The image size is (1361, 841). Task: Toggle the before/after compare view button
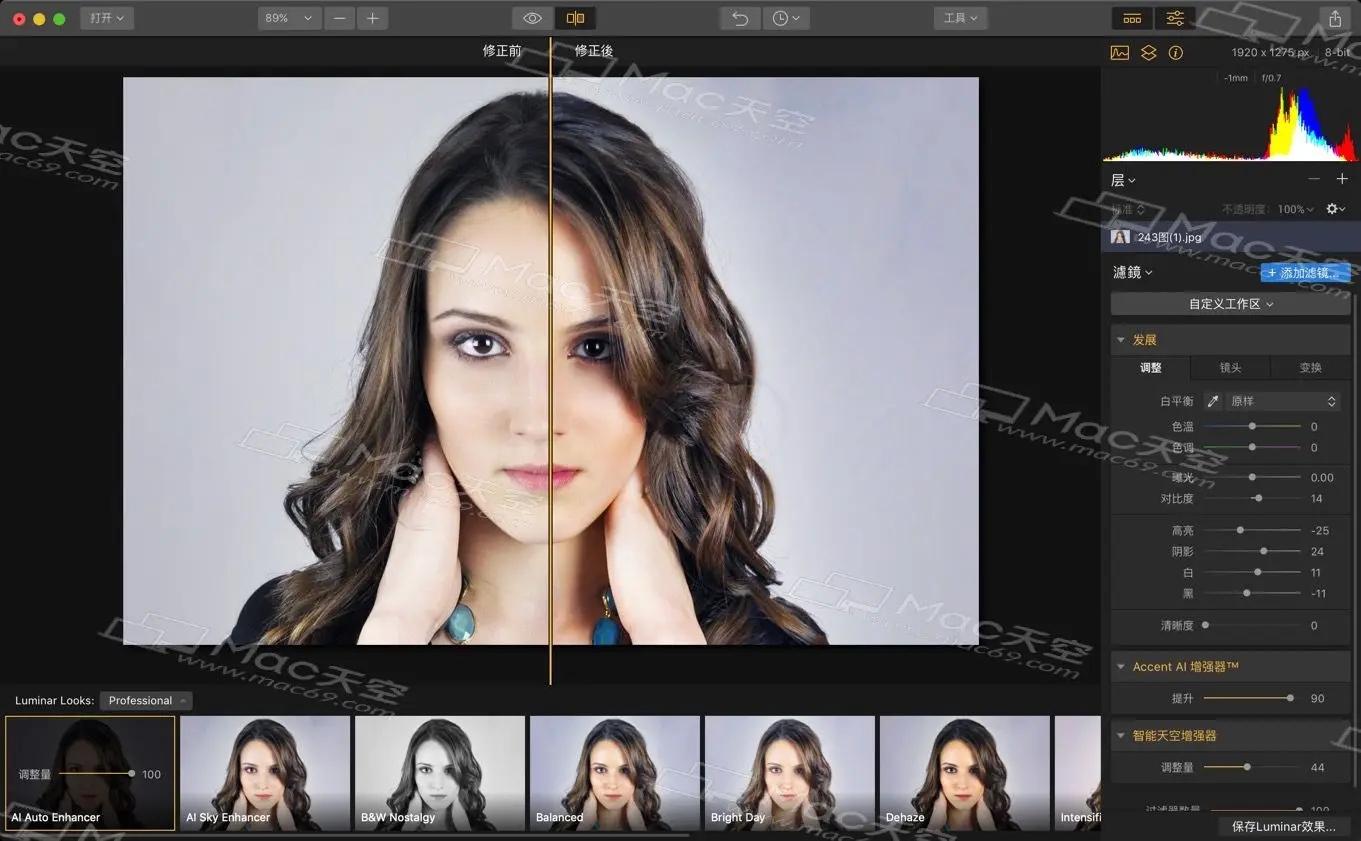(x=575, y=18)
